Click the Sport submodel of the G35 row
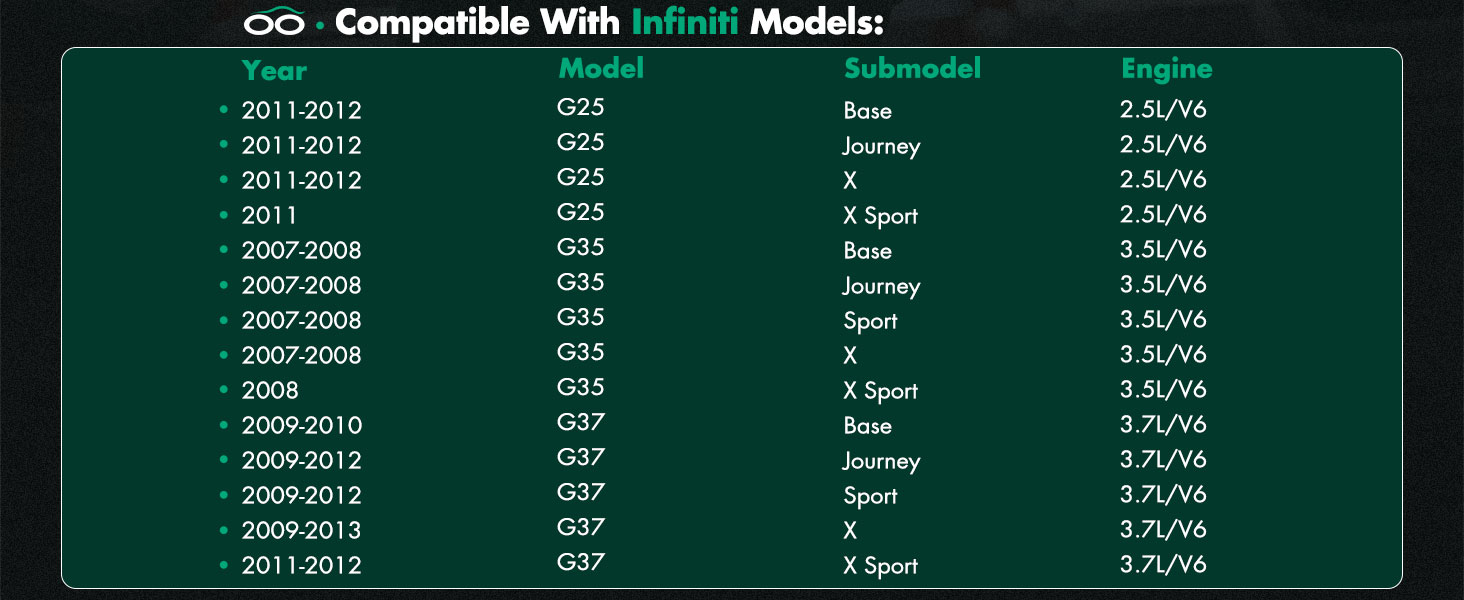This screenshot has height=600, width=1464. (870, 321)
